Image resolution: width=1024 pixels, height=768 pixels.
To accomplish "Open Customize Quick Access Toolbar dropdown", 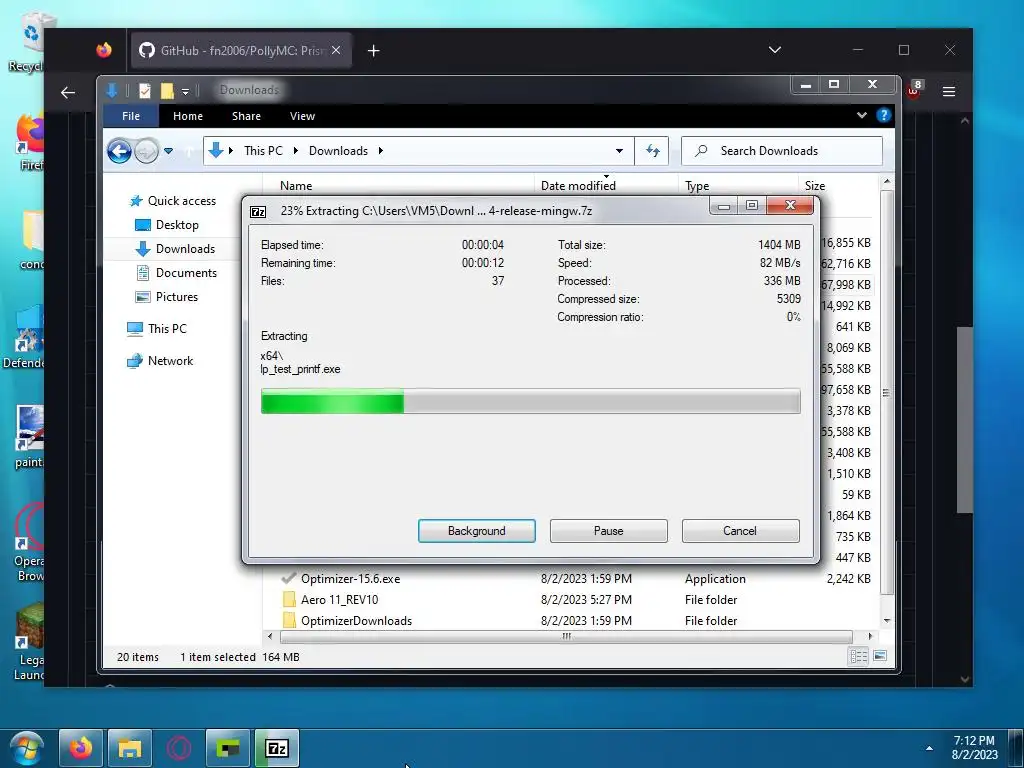I will coord(185,91).
